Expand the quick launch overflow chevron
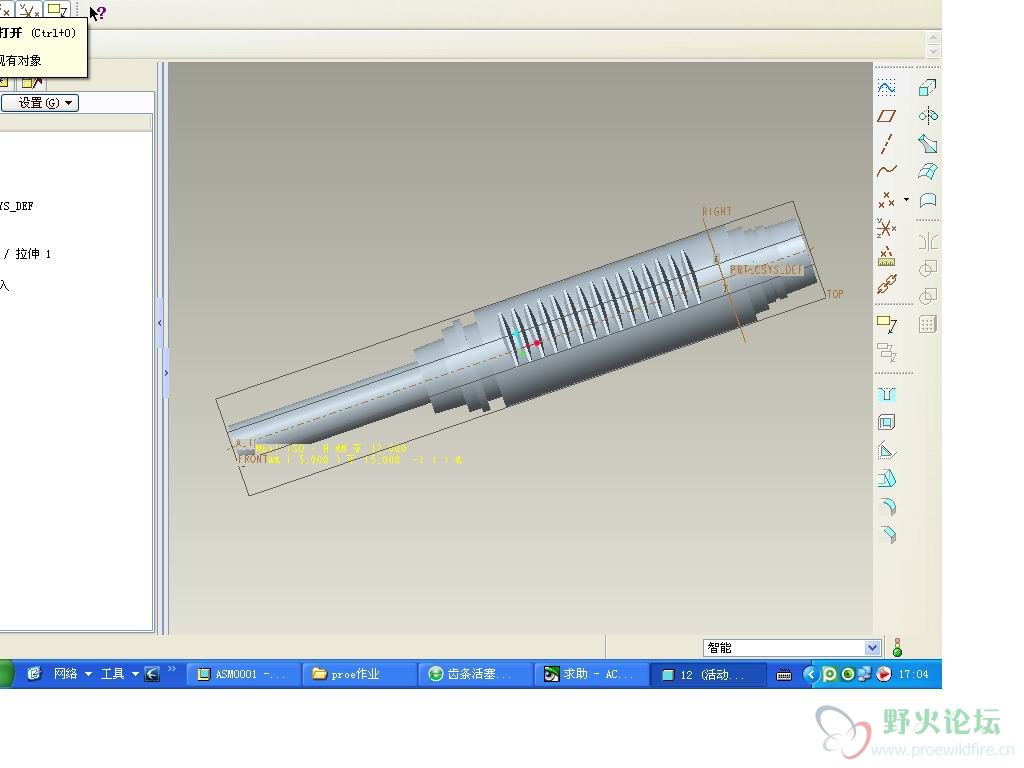Image resolution: width=1024 pixels, height=768 pixels. 172,669
